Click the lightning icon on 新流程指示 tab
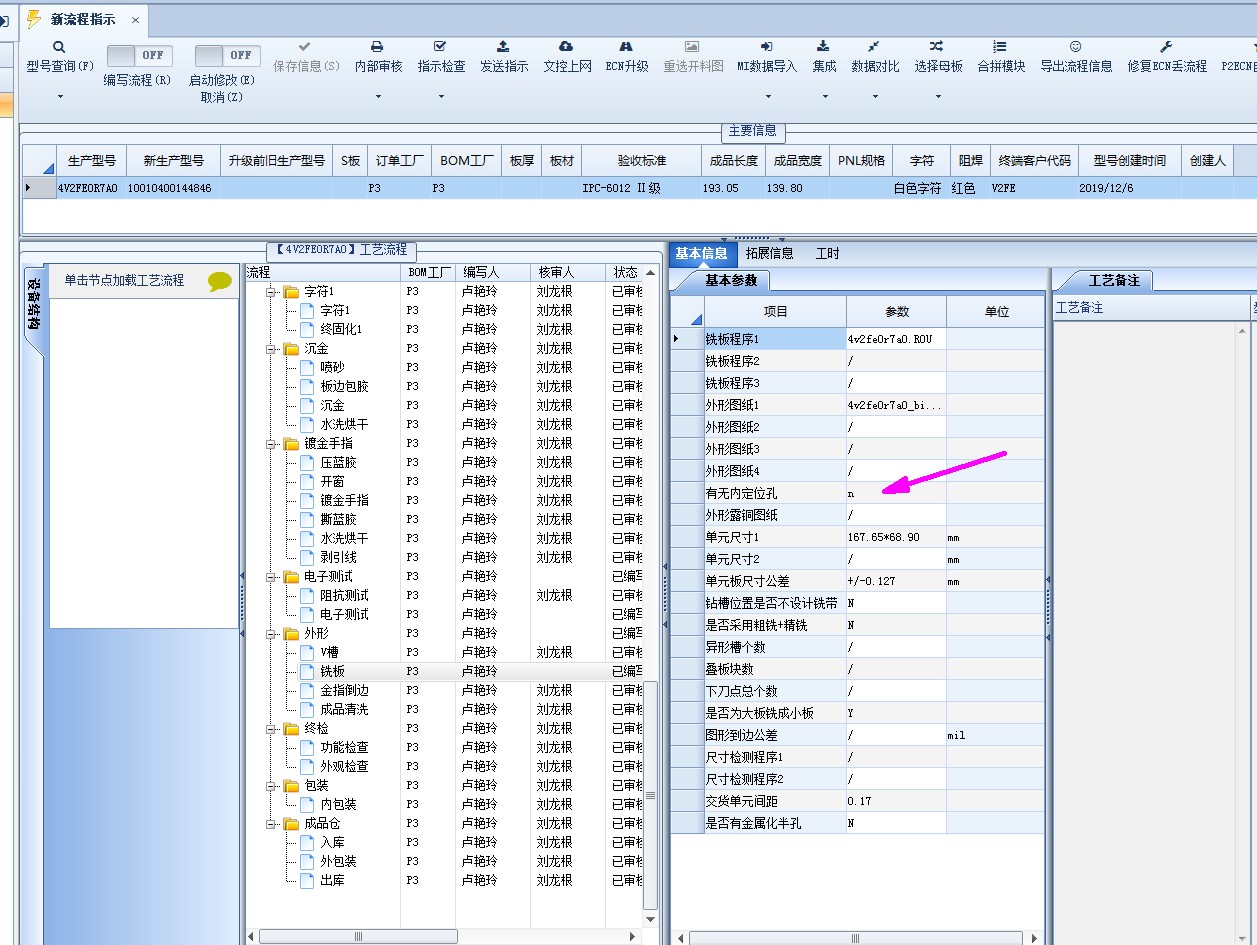 [33, 19]
